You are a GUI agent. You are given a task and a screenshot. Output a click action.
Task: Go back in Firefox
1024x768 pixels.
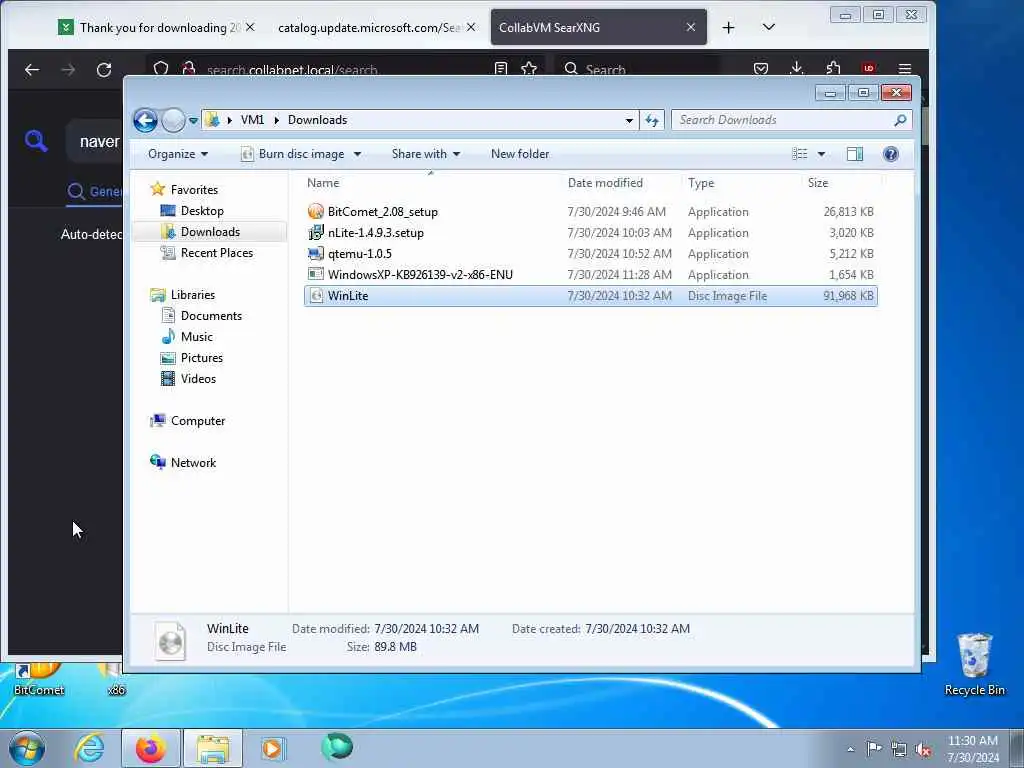click(x=32, y=69)
